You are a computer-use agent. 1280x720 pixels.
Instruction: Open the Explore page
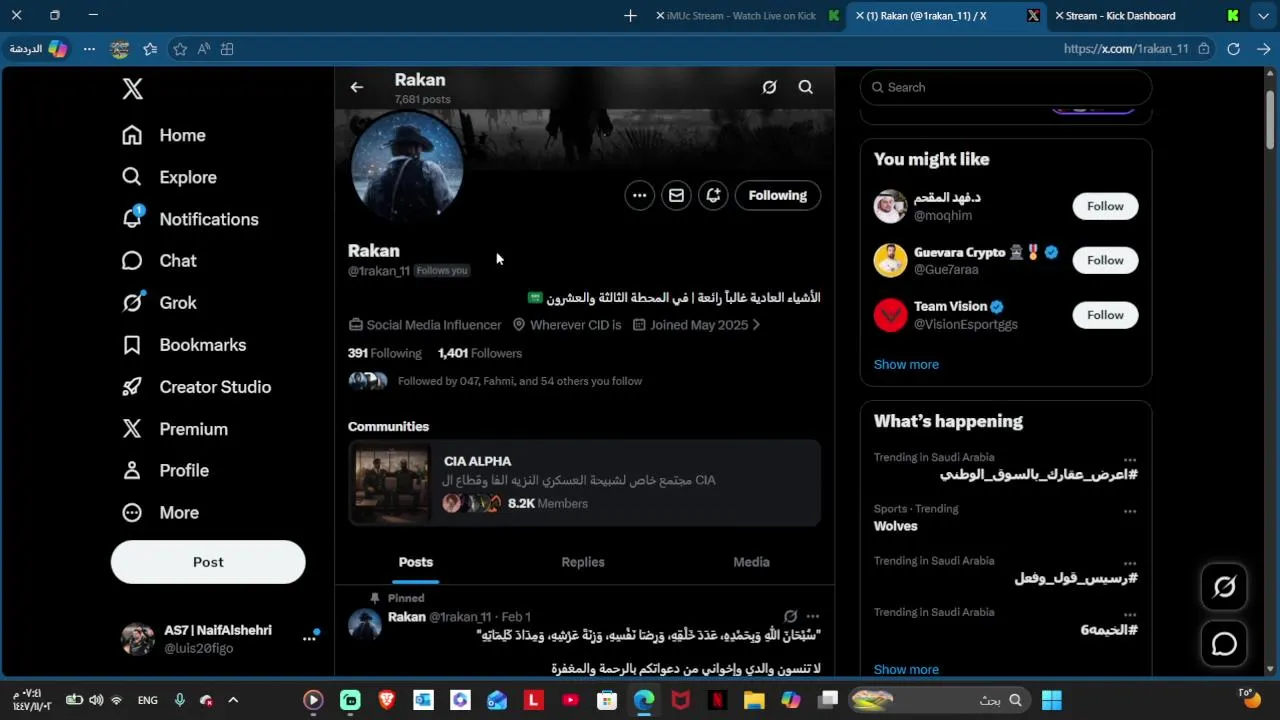click(x=169, y=177)
